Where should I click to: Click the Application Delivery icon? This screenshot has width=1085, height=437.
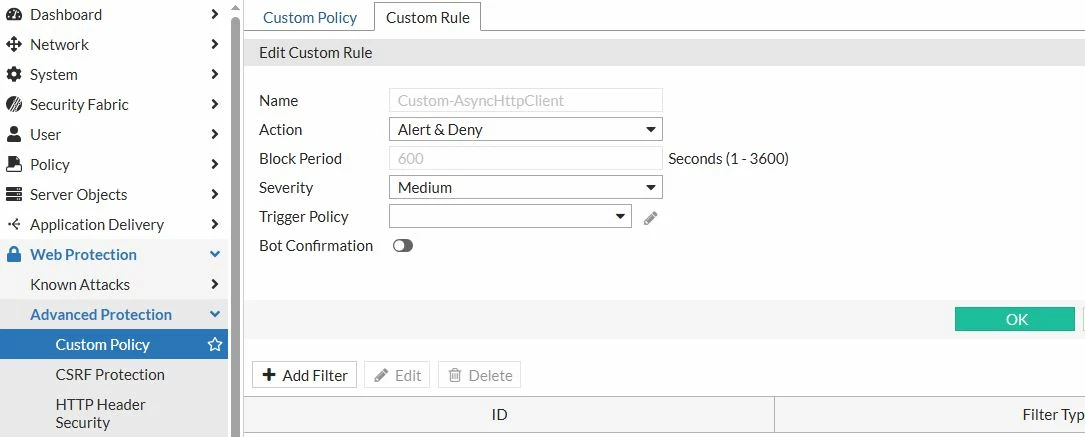pos(14,225)
